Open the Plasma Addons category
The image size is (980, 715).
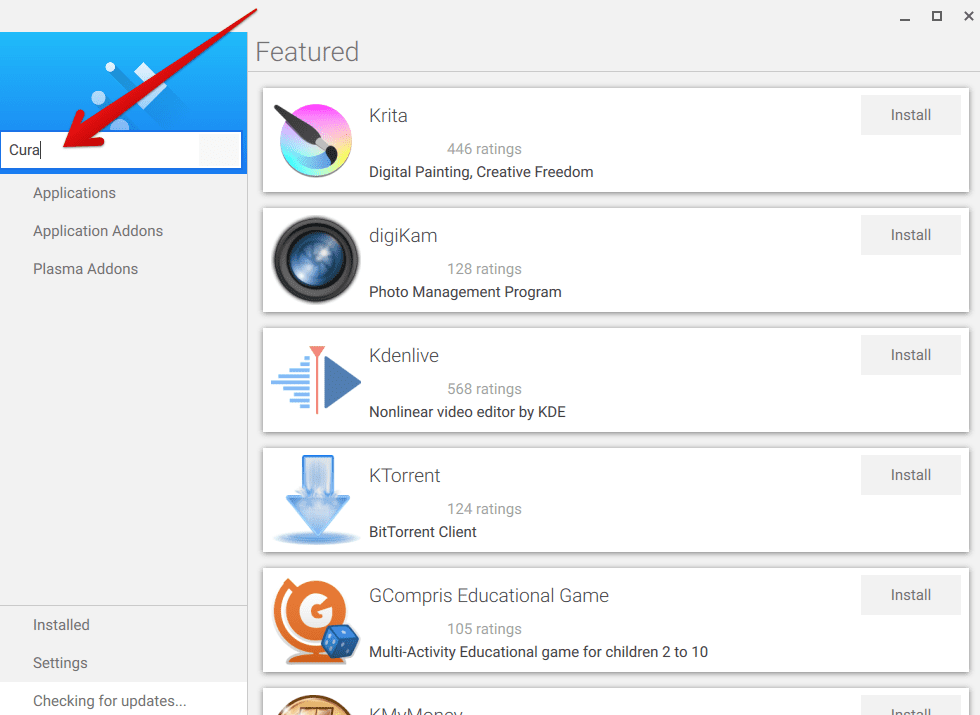123,269
